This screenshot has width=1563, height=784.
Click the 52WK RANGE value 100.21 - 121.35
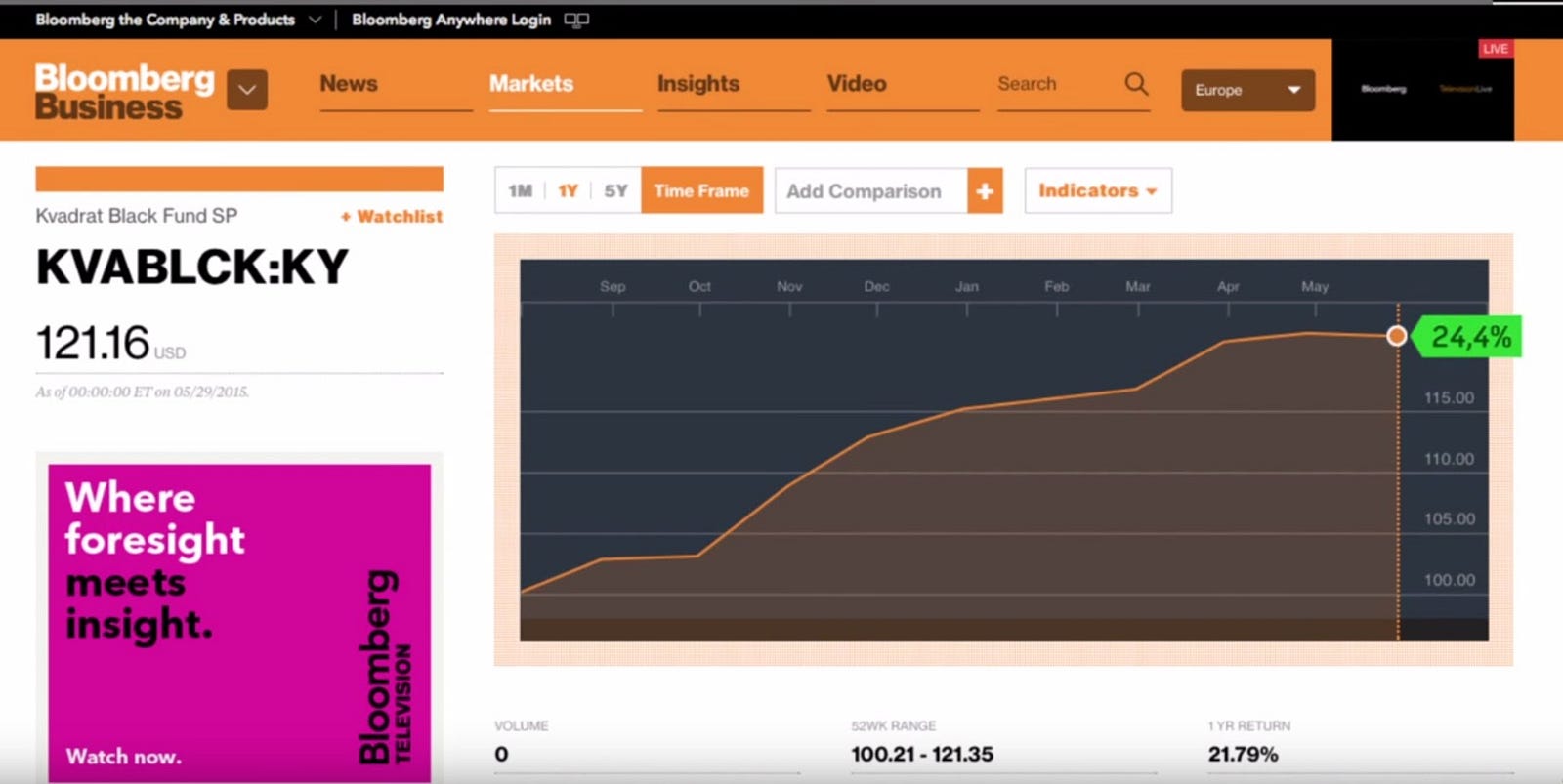(x=922, y=754)
